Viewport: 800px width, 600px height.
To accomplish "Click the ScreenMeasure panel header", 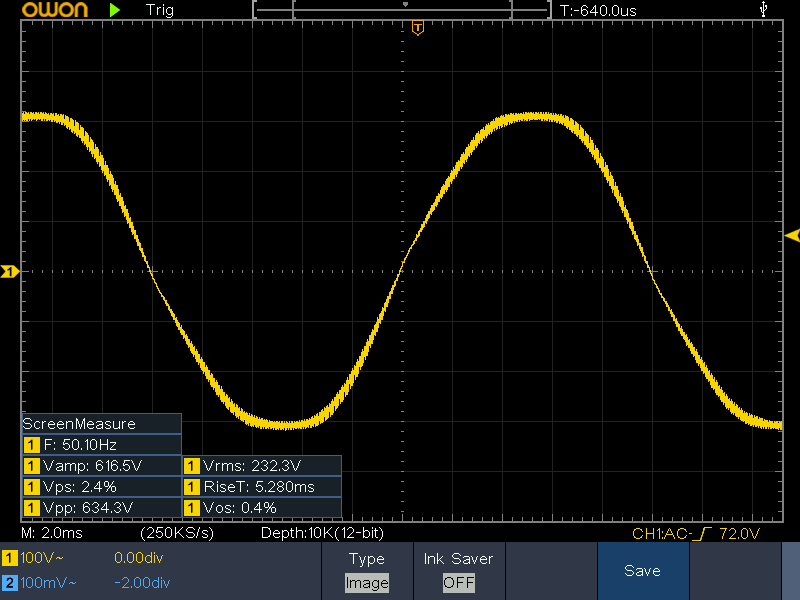I will pyautogui.click(x=102, y=423).
